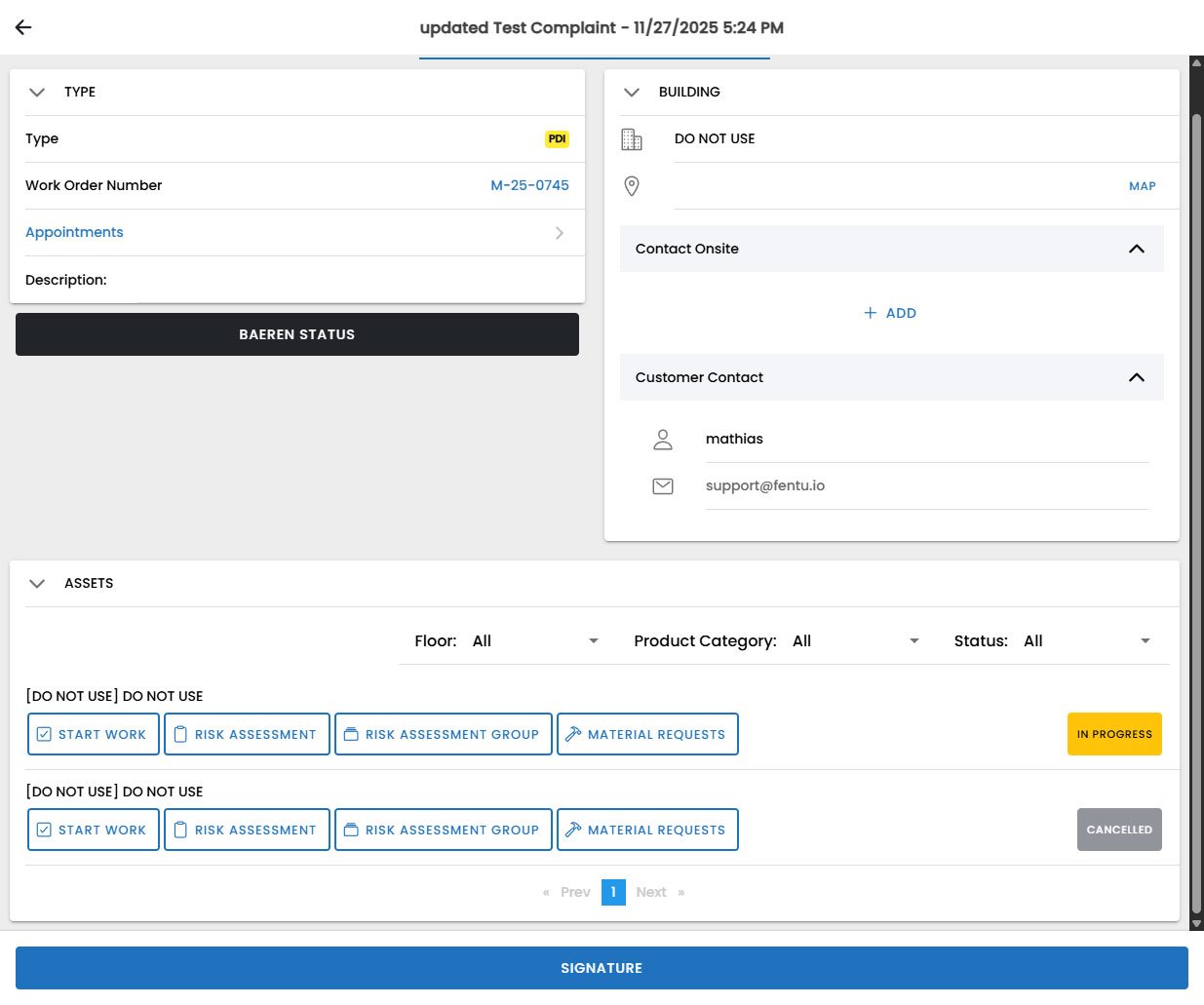Click the Work Order Number label
Image resolution: width=1204 pixels, height=1005 pixels.
coord(94,185)
